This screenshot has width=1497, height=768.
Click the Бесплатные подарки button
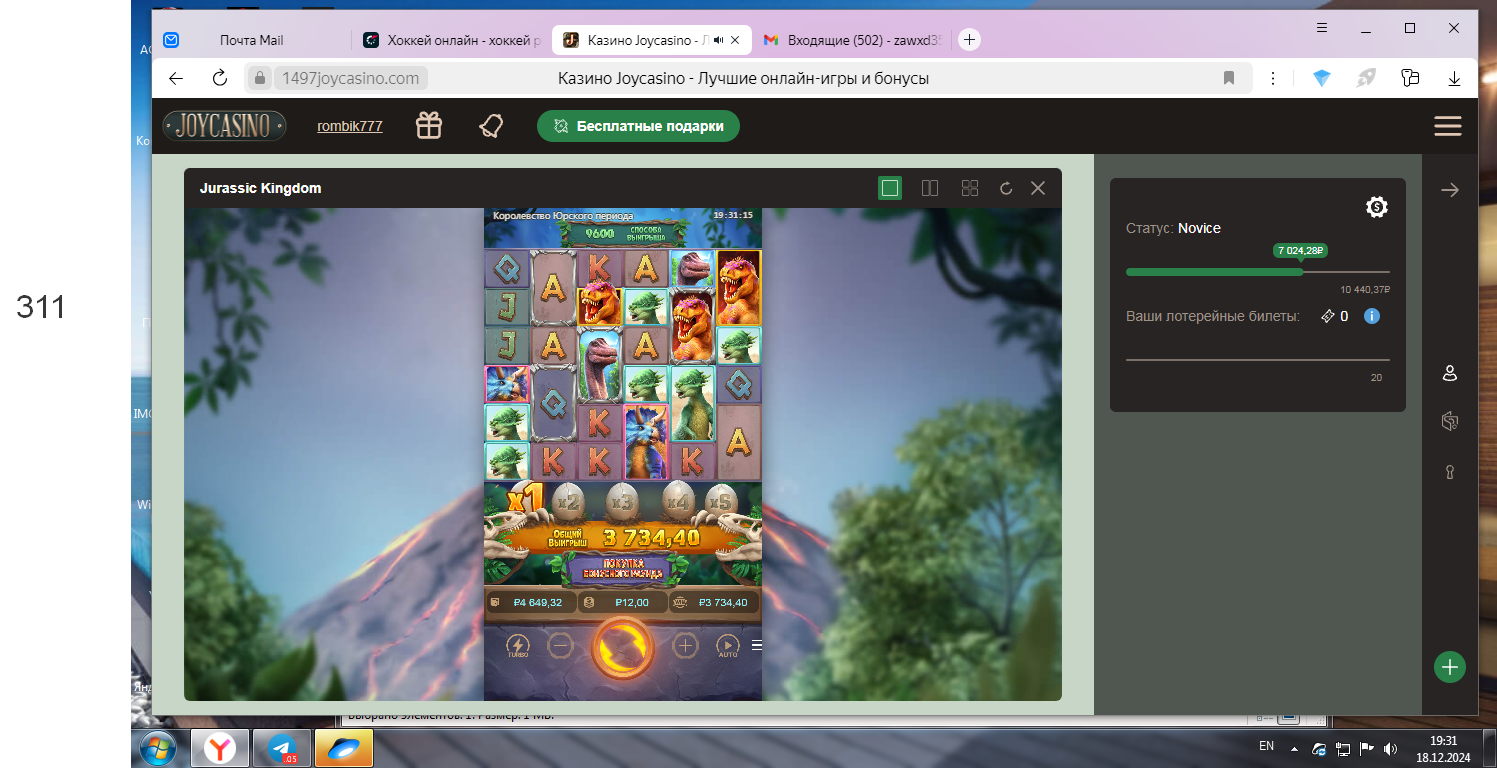(638, 126)
